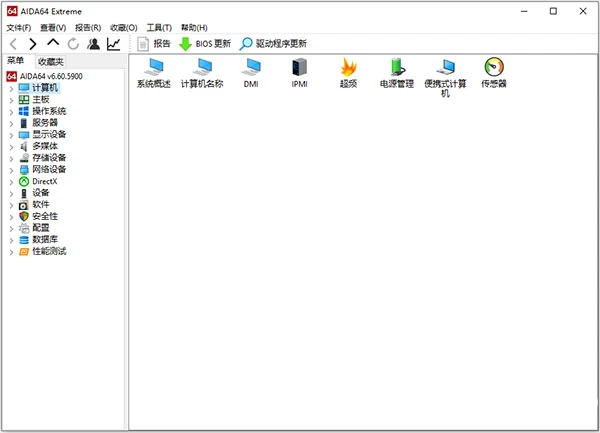Select the 计算机 monitor icon in tree
The height and width of the screenshot is (433, 600).
pos(24,88)
